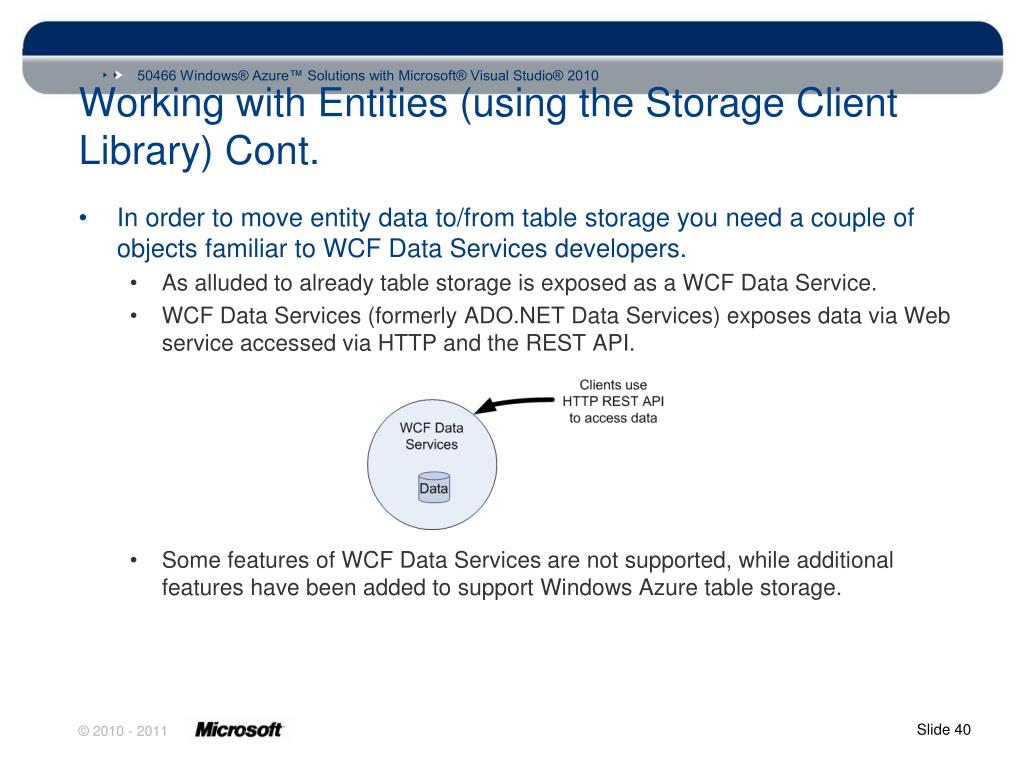1024x768 pixels.
Task: Click the Data cylinder icon
Action: 434,487
